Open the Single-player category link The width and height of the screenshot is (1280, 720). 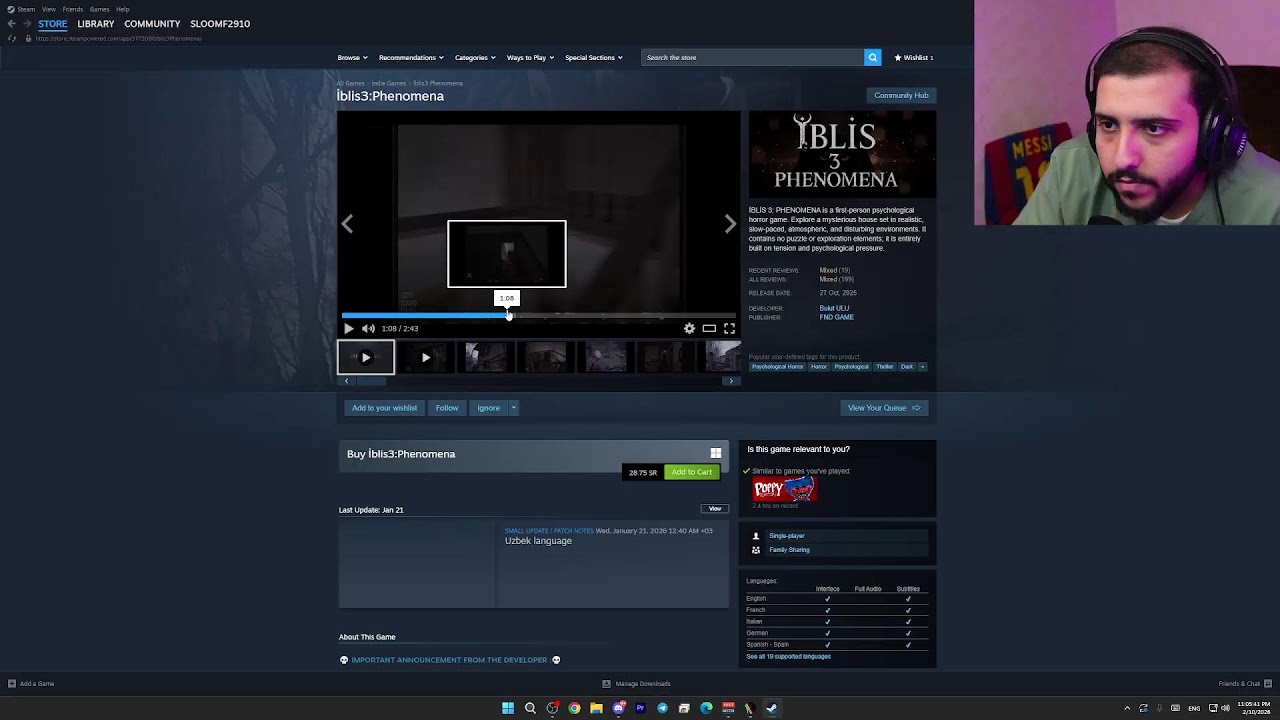(x=787, y=536)
